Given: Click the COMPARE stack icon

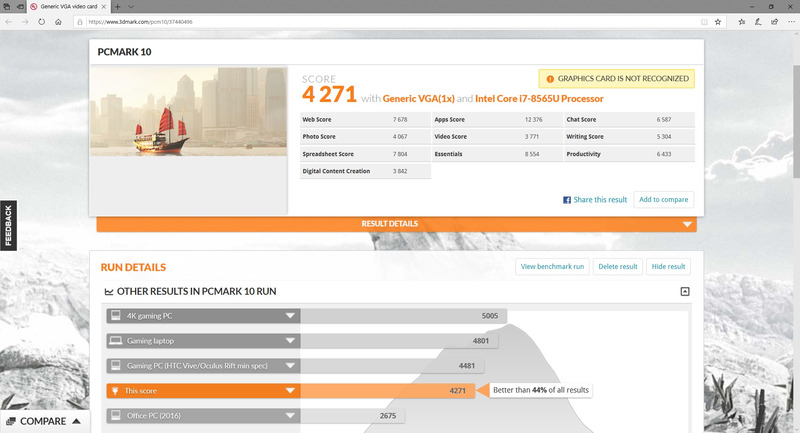Looking at the screenshot, I should 11,422.
